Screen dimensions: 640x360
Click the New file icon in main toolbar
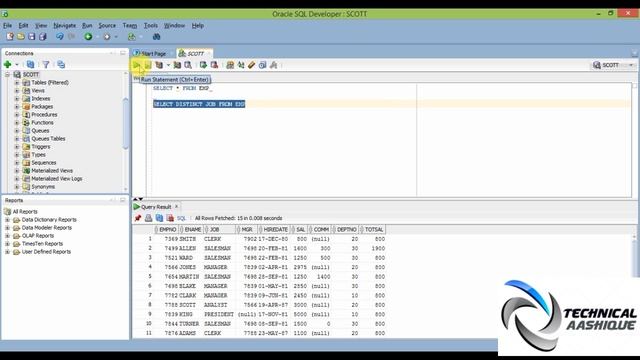[10, 37]
